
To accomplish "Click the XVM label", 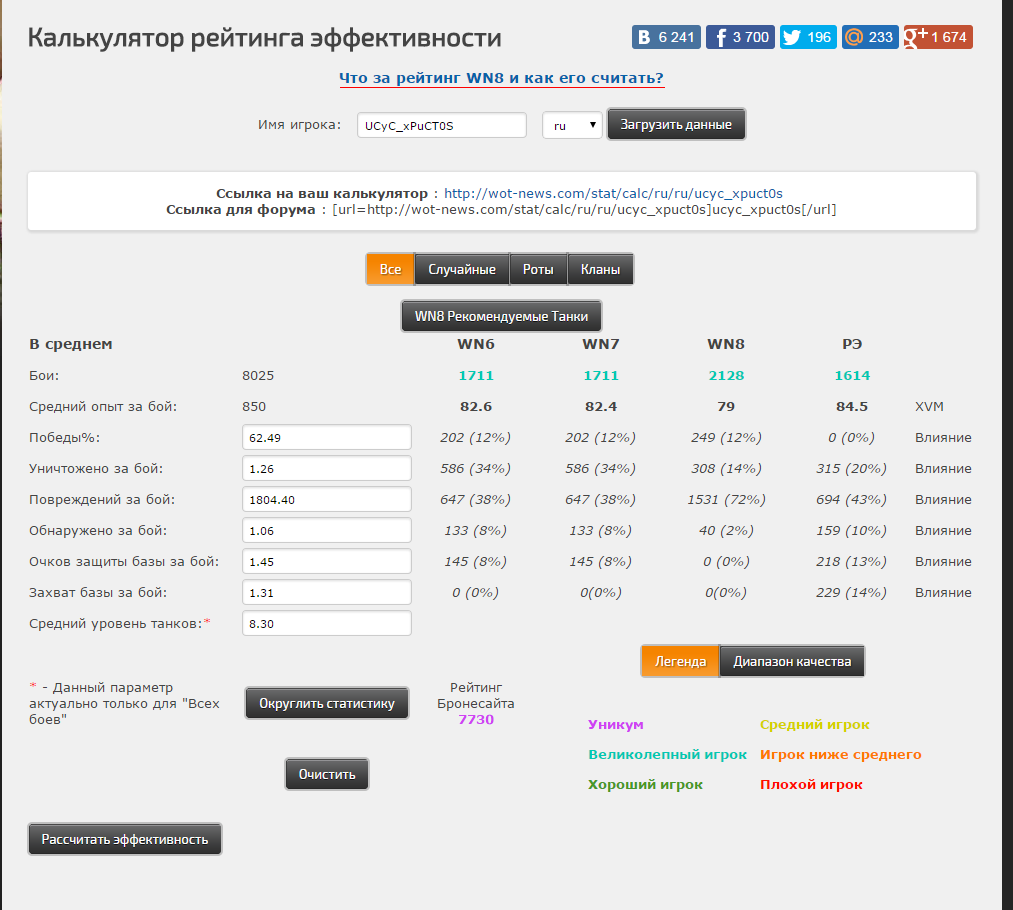I will tap(929, 406).
